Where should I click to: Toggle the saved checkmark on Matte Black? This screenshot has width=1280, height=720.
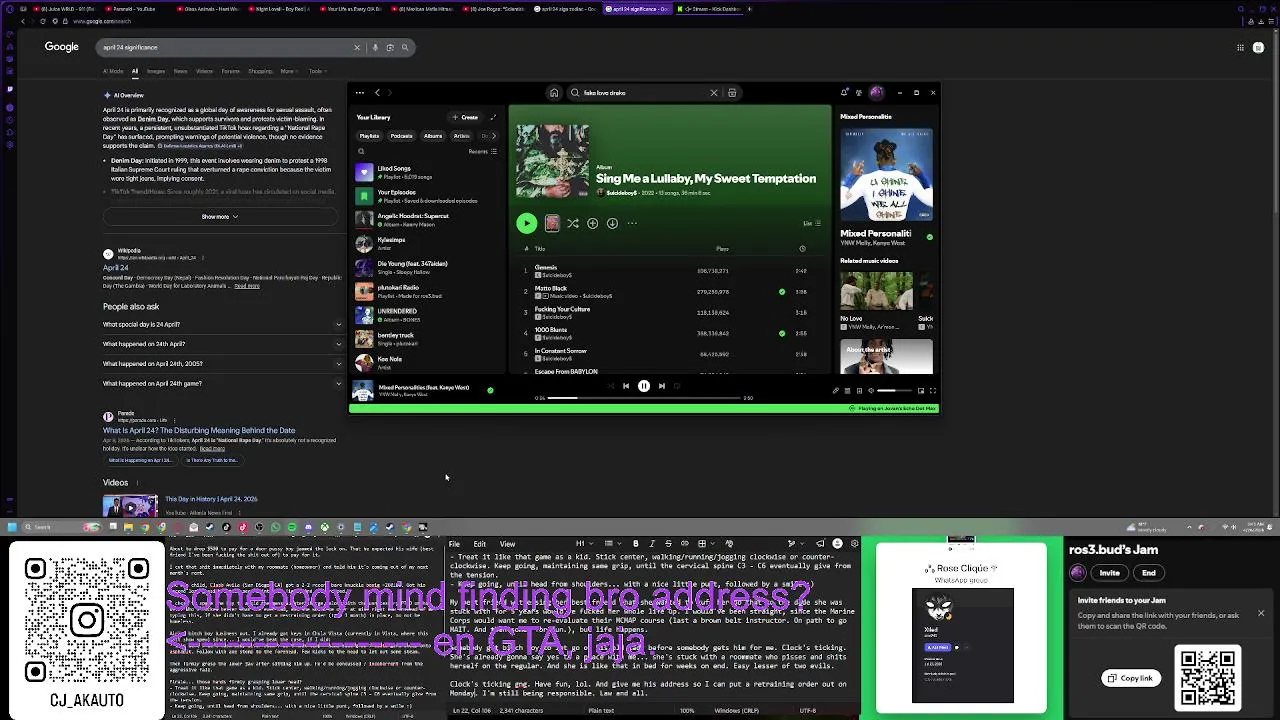click(x=782, y=292)
